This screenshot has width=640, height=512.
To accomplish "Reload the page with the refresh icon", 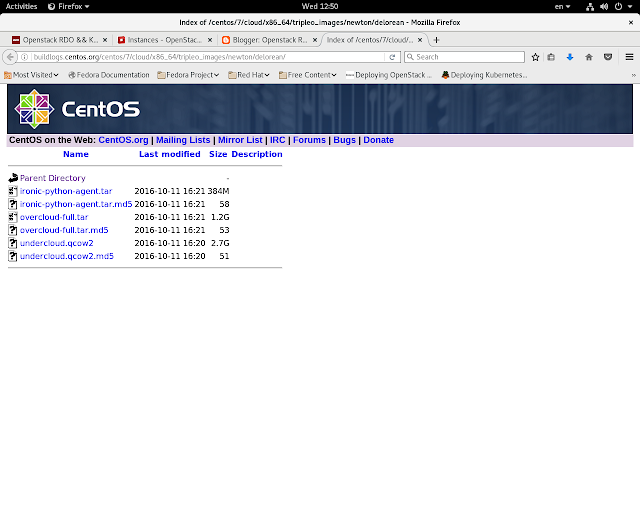I will 392,57.
